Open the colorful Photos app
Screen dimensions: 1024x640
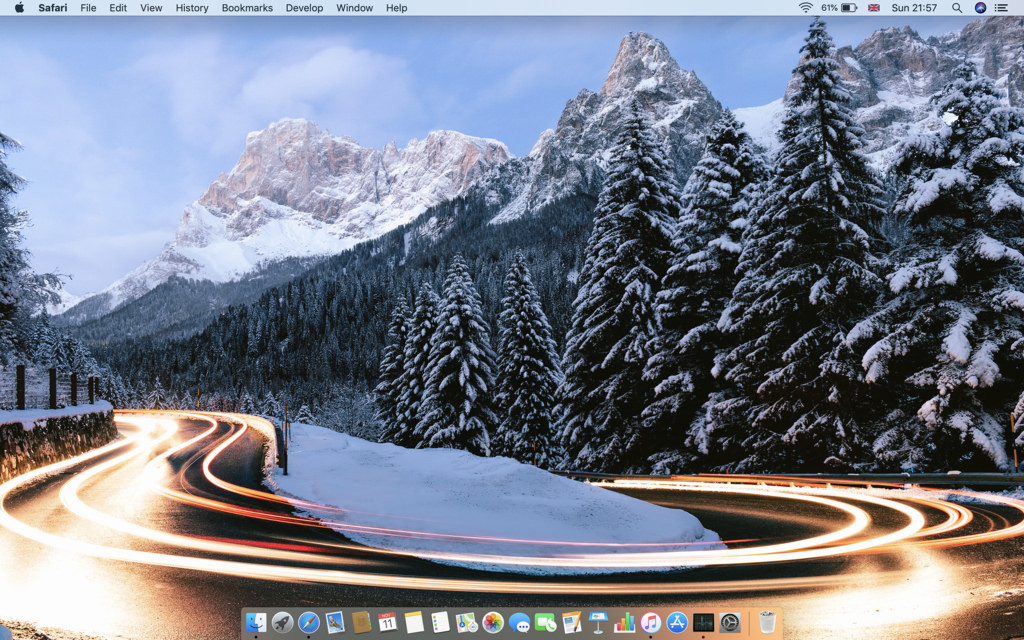[x=493, y=622]
